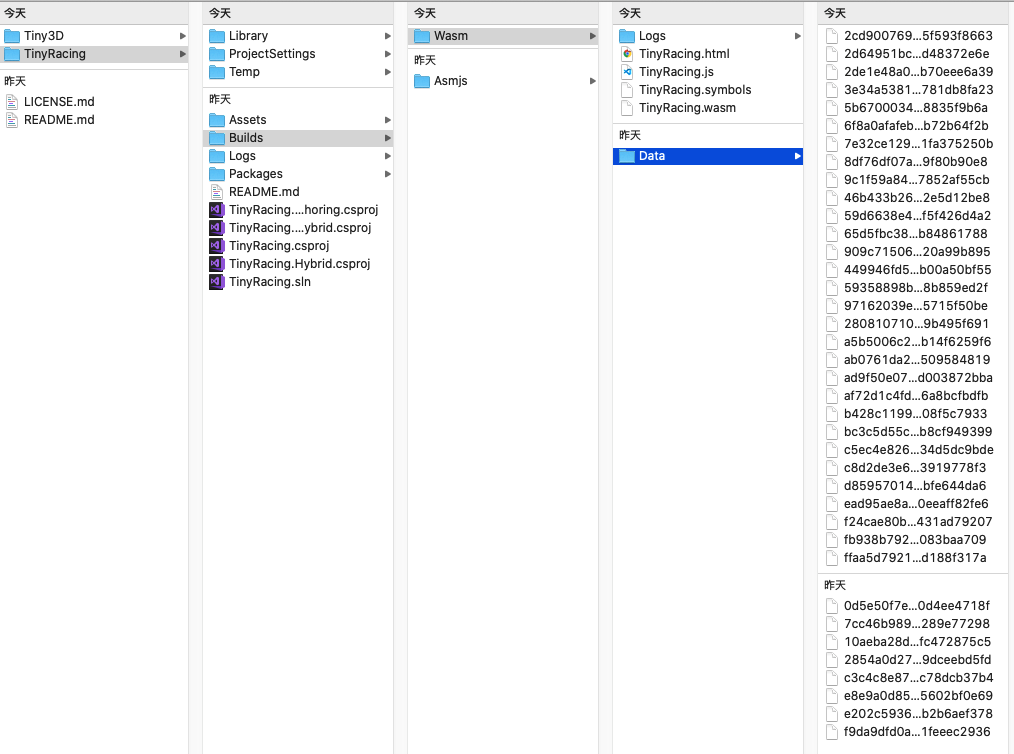Open the TinyRacing.js file
1014x754 pixels.
(628, 71)
